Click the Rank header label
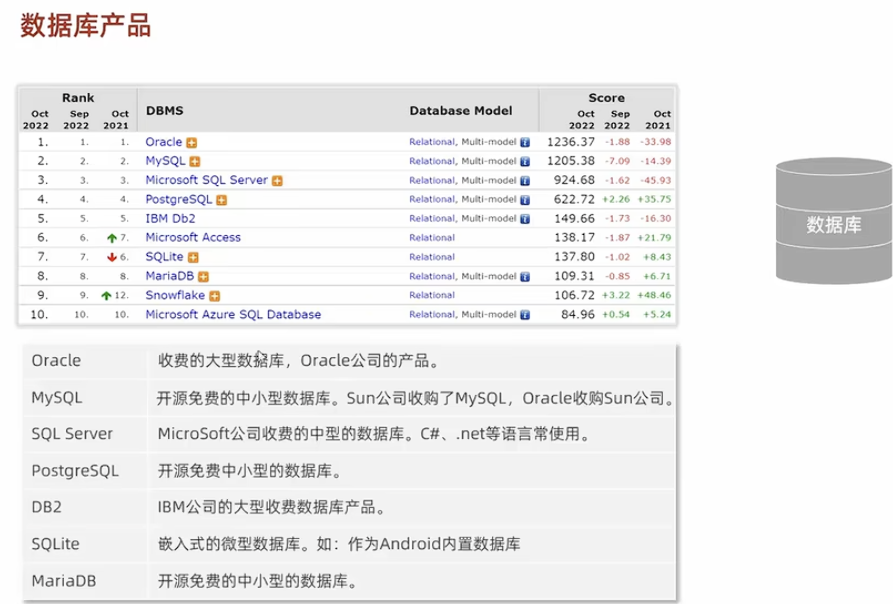The height and width of the screenshot is (604, 893). [78, 98]
